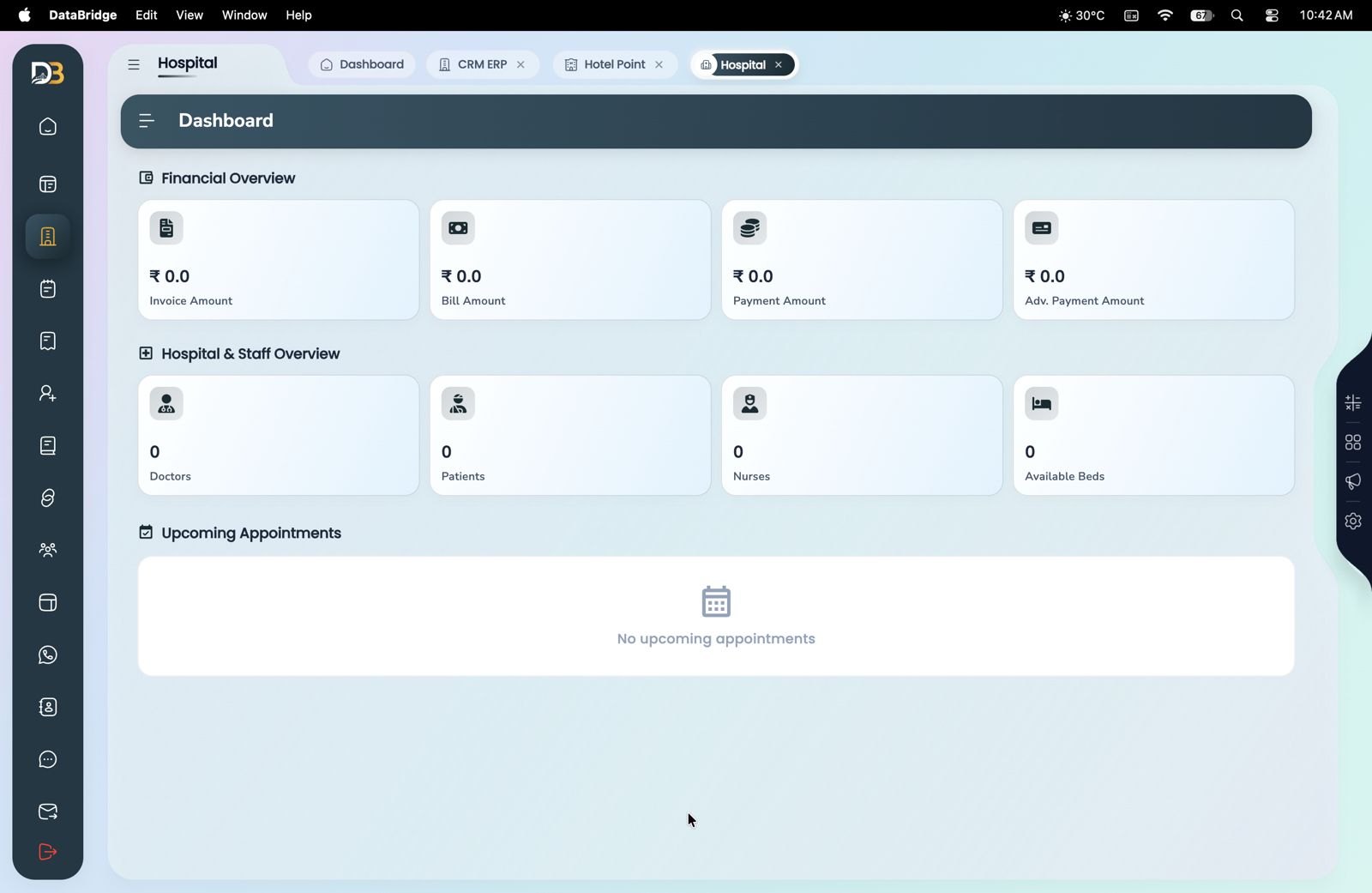This screenshot has width=1372, height=893.
Task: Open the Patients count card
Action: click(570, 435)
